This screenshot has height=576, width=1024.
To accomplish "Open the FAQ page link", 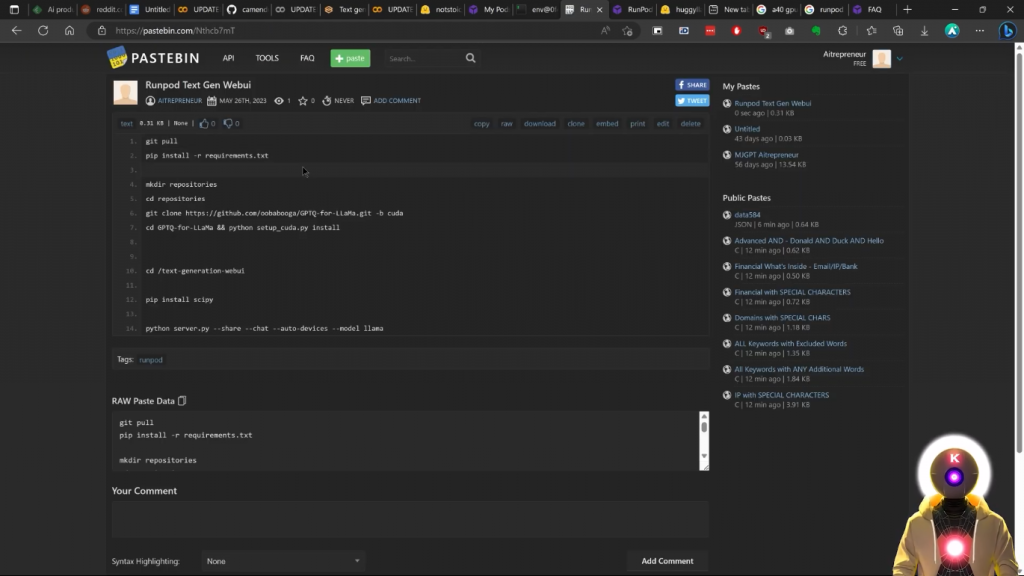I will point(307,58).
